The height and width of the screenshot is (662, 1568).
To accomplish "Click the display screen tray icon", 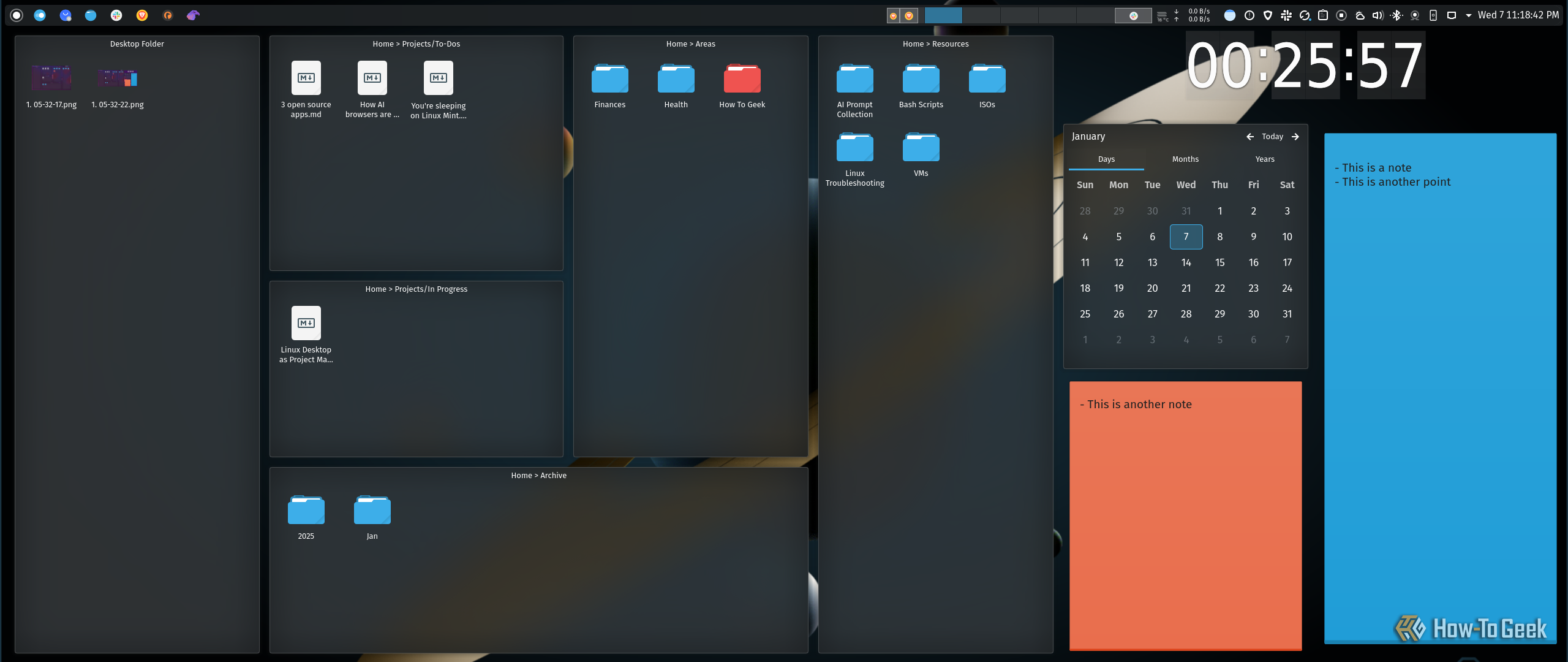I will [x=1452, y=15].
